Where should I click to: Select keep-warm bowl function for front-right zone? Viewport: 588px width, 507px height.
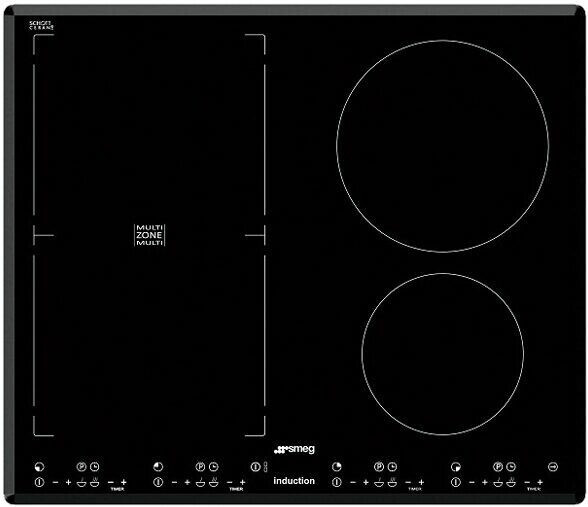click(x=511, y=483)
